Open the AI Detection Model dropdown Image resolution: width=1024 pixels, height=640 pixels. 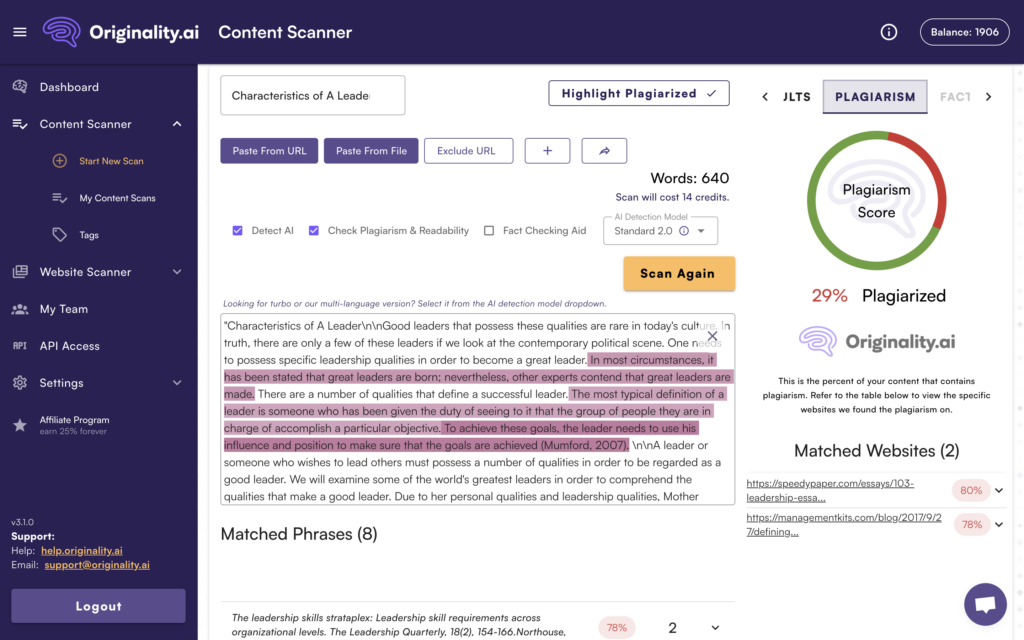coord(659,230)
